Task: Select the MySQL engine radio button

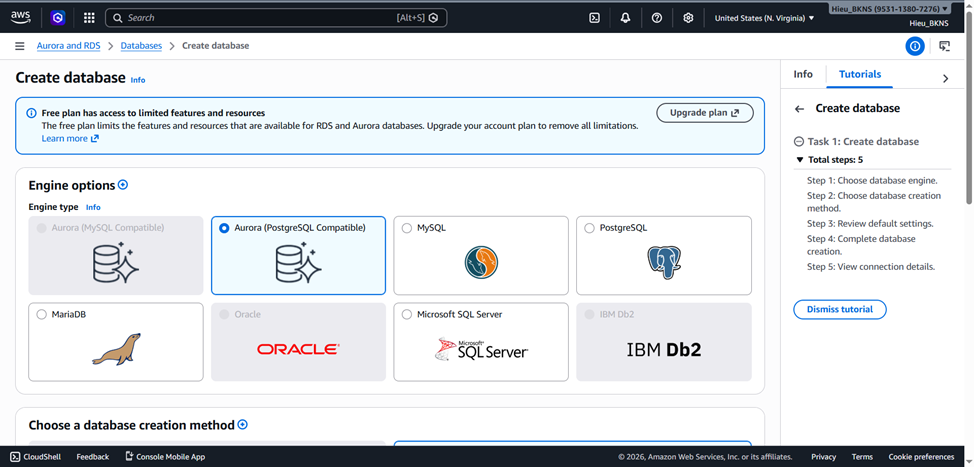Action: pos(407,228)
